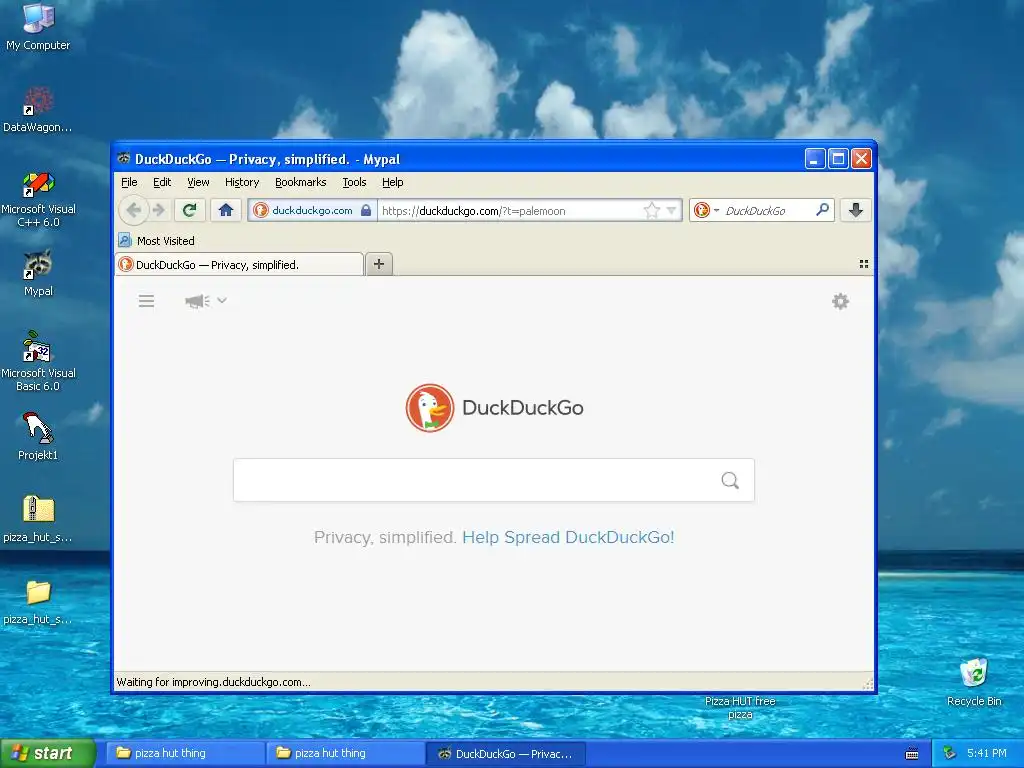Select the DuckDuckGo — Privacy, simplified tab
The width and height of the screenshot is (1024, 768).
pyautogui.click(x=239, y=264)
